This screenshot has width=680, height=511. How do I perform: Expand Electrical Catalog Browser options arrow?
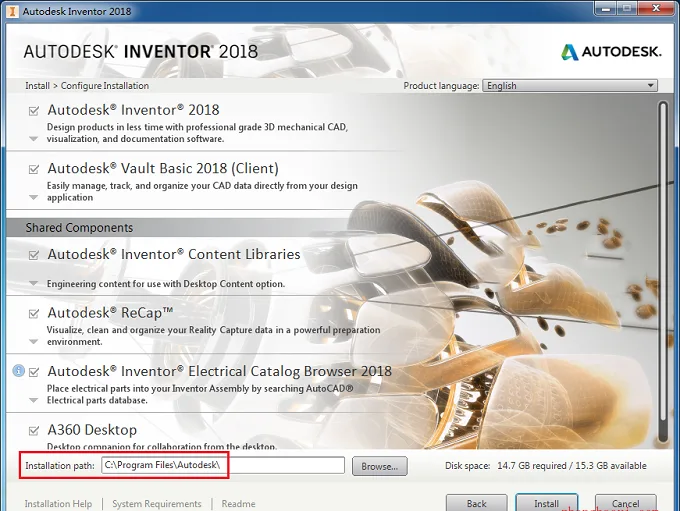(x=33, y=400)
